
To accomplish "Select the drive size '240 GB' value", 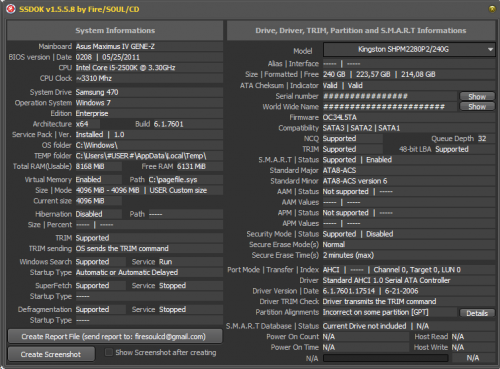I will click(334, 74).
